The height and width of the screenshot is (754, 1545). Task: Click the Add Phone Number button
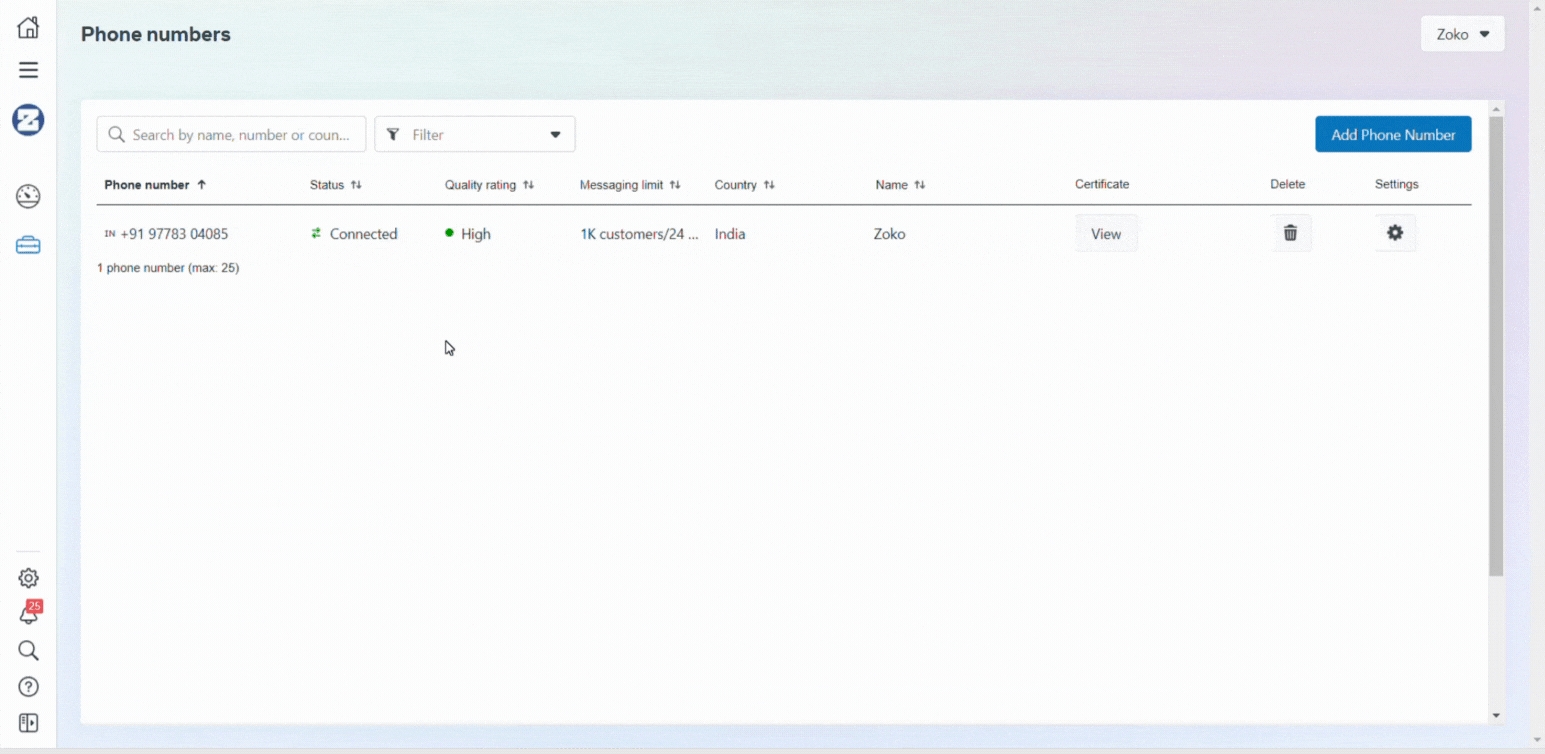(1392, 134)
